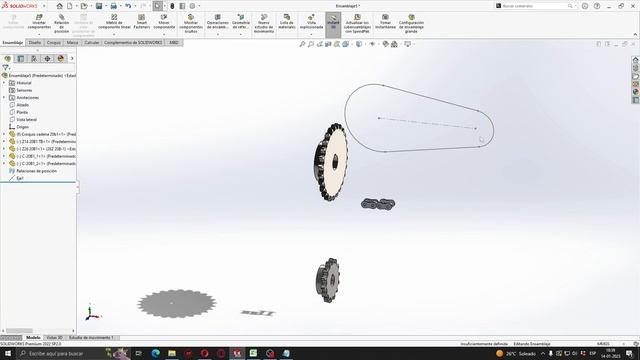The height and width of the screenshot is (360, 640).
Task: Open a file with the Open icon
Action: [84, 6]
